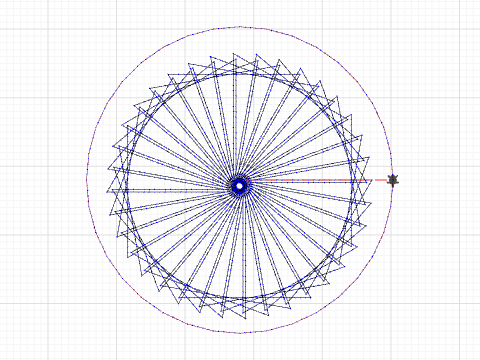Select the long red line from center to triangle ring
The image size is (480, 360).
(308, 180)
